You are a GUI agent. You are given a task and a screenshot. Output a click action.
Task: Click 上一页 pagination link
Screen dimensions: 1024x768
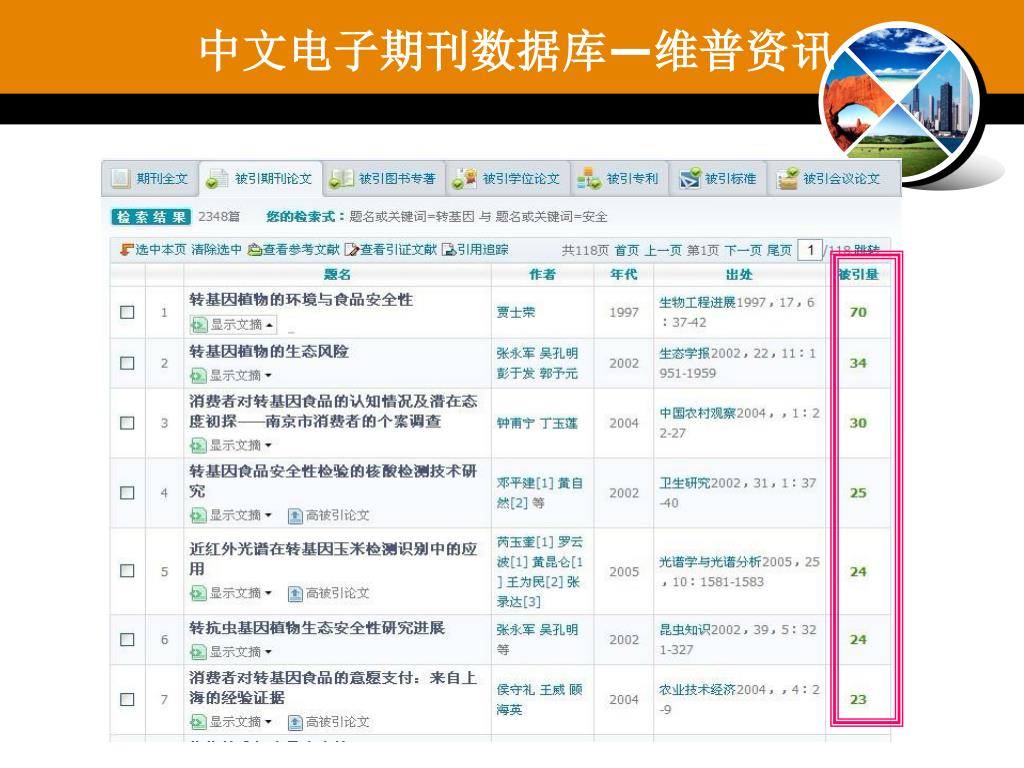tap(663, 250)
